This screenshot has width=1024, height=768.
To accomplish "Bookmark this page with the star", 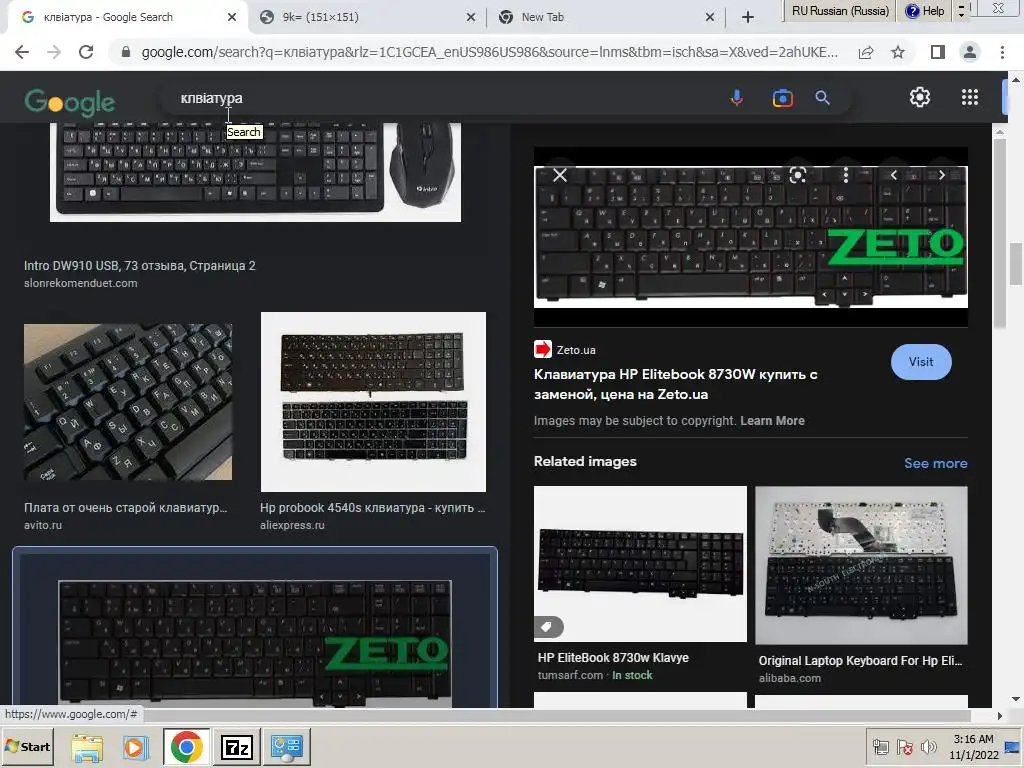I will [x=898, y=52].
